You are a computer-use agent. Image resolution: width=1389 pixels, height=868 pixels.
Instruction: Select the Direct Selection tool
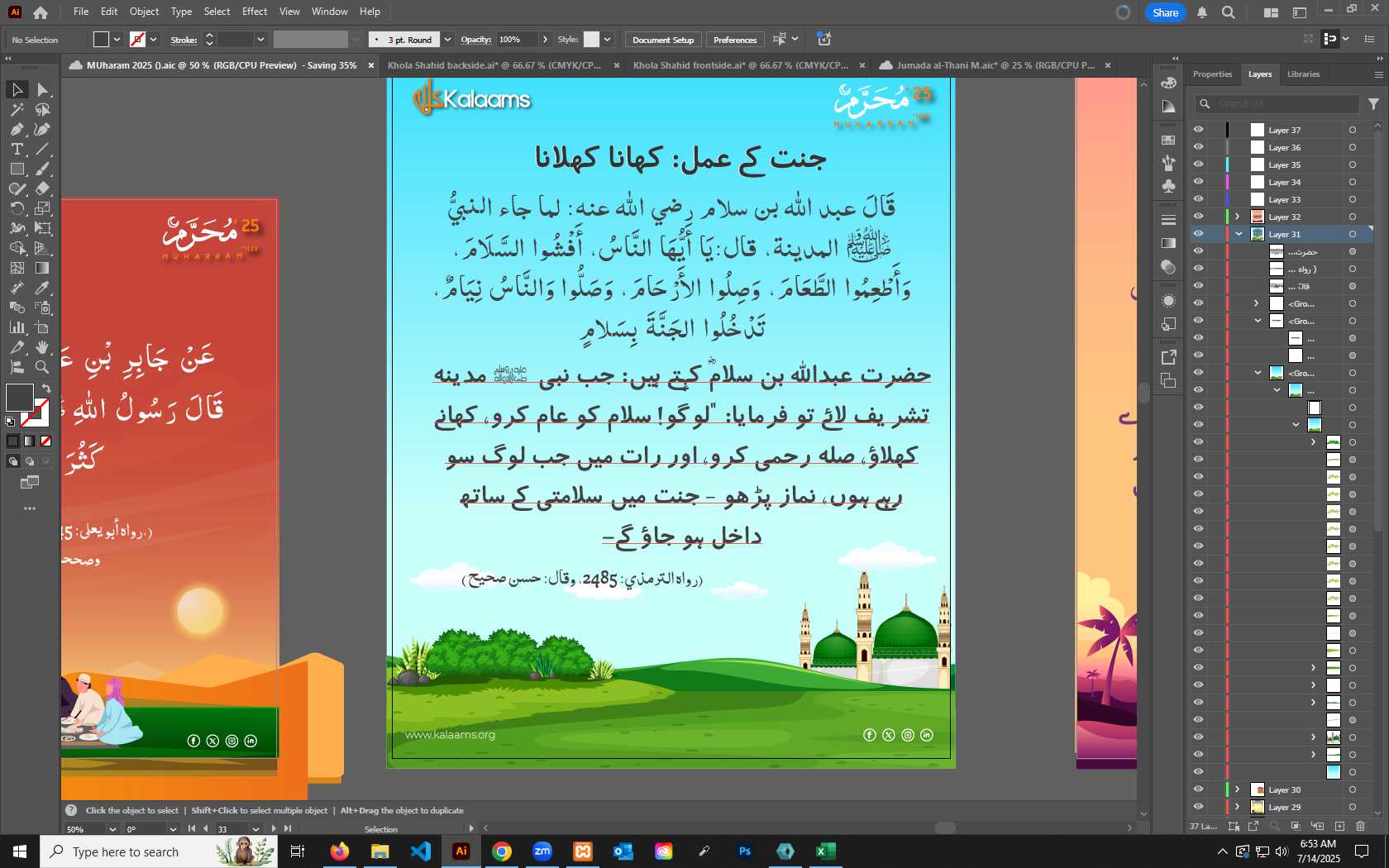[43, 89]
